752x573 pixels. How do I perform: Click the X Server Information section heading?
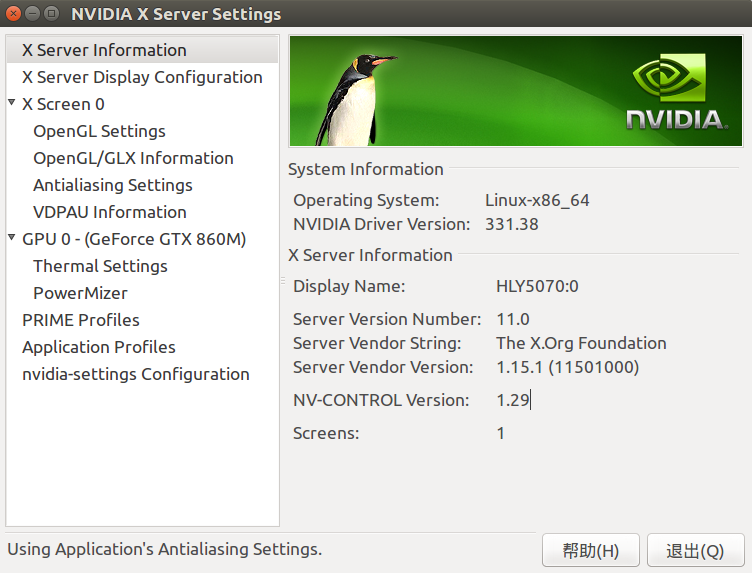[x=370, y=255]
